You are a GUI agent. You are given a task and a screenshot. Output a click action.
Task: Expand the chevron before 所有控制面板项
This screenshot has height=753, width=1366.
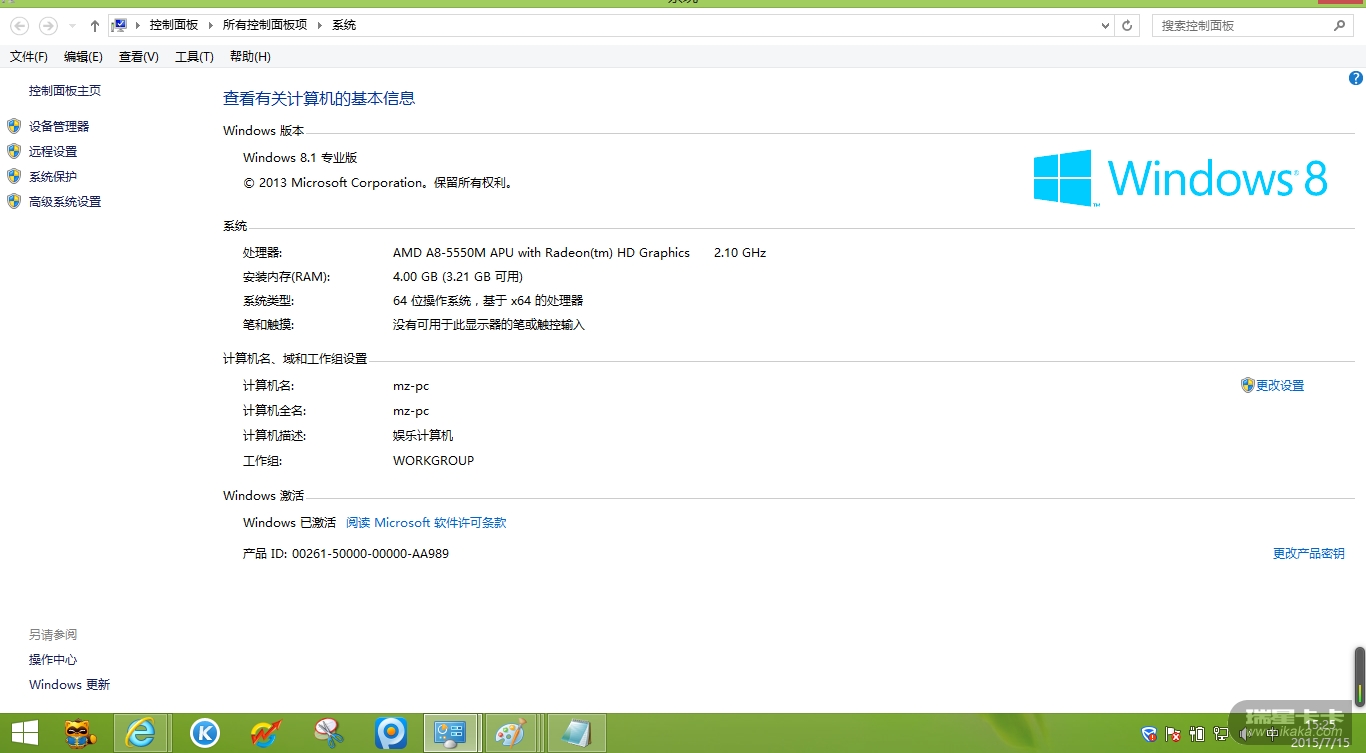pyautogui.click(x=212, y=25)
